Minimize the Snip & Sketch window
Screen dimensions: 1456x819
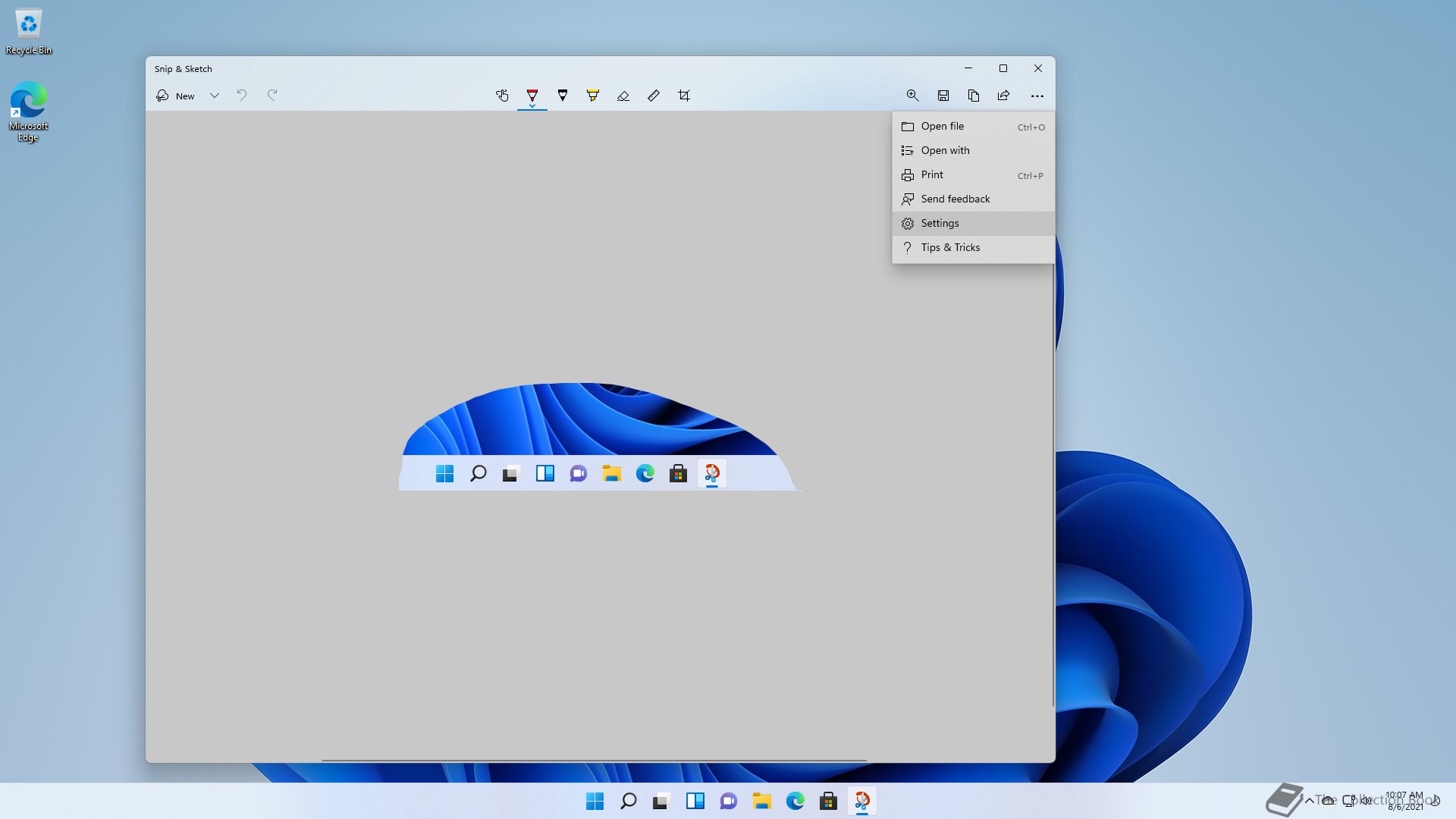pyautogui.click(x=968, y=68)
